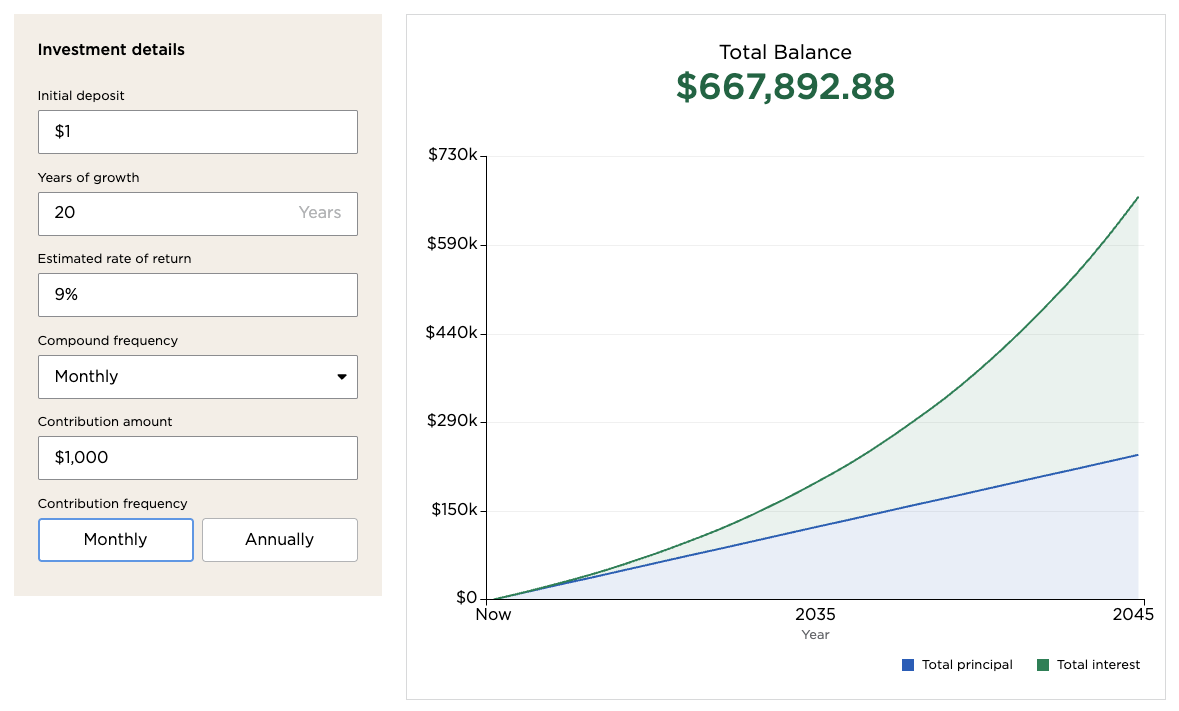The width and height of the screenshot is (1179, 711).
Task: Click the Initial deposit input field
Action: (x=197, y=132)
